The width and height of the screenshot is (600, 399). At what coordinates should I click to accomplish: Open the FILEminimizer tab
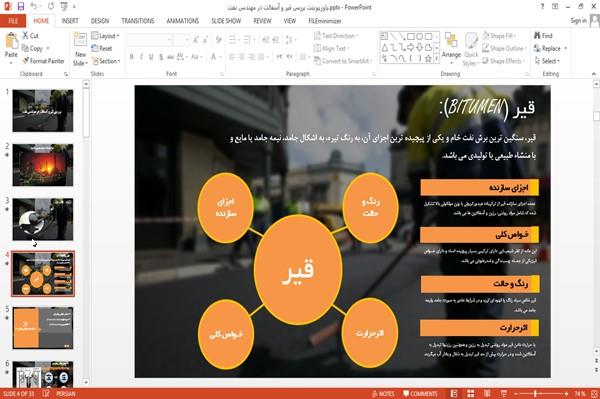pos(325,21)
